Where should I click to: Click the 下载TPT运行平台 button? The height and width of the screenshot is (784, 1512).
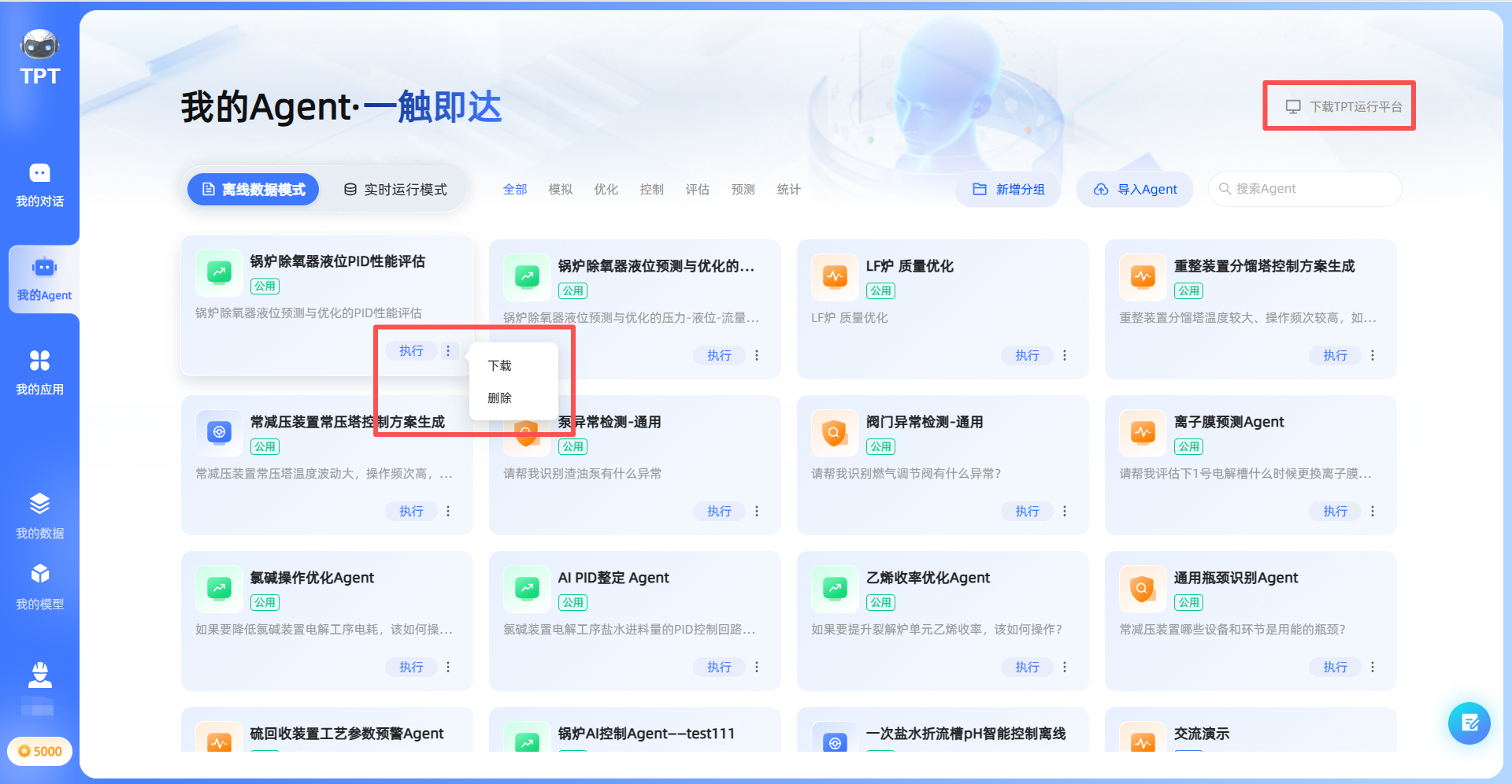(1339, 105)
